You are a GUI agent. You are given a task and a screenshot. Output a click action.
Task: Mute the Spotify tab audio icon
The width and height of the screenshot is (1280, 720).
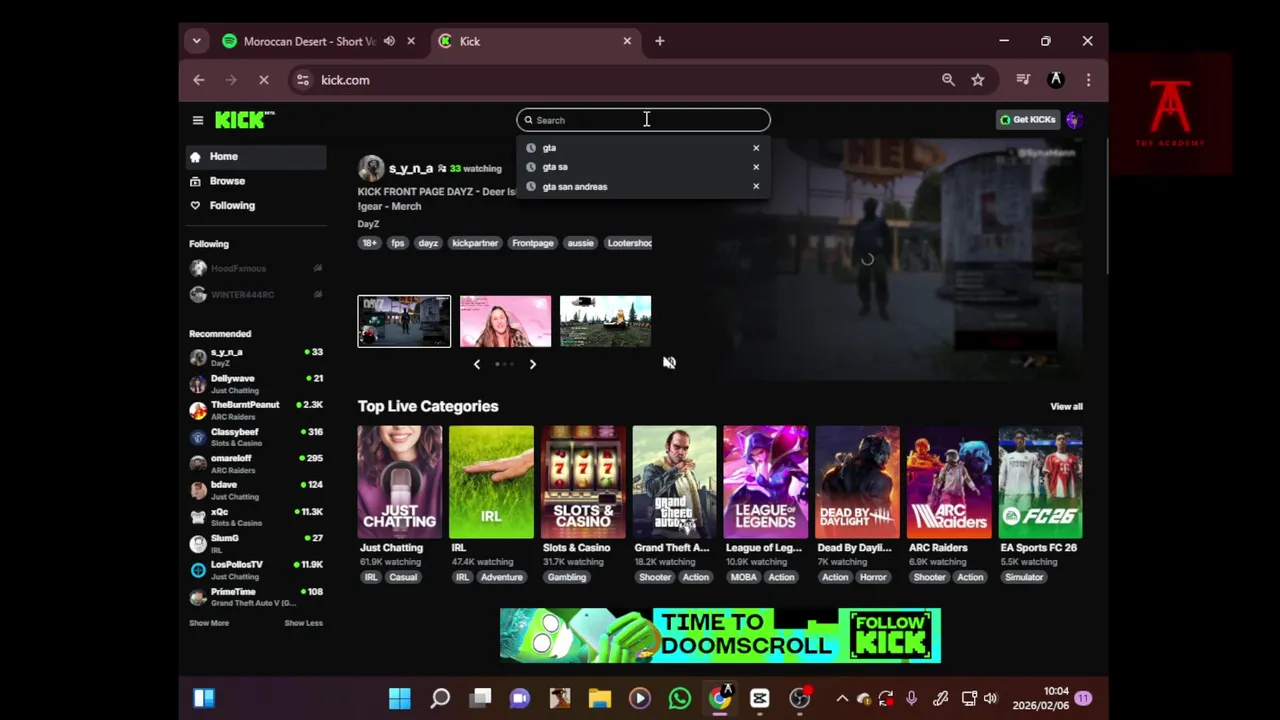point(389,41)
